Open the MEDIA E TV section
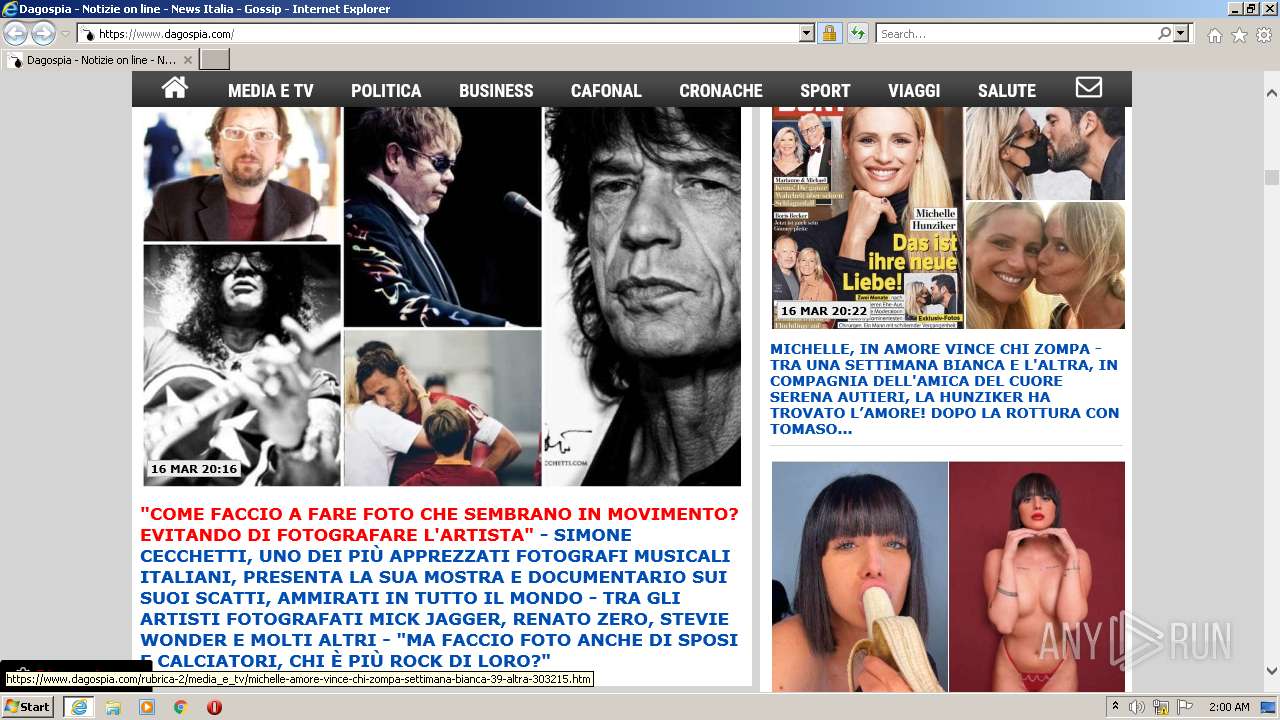Screen dimensions: 1280x720 (x=271, y=90)
